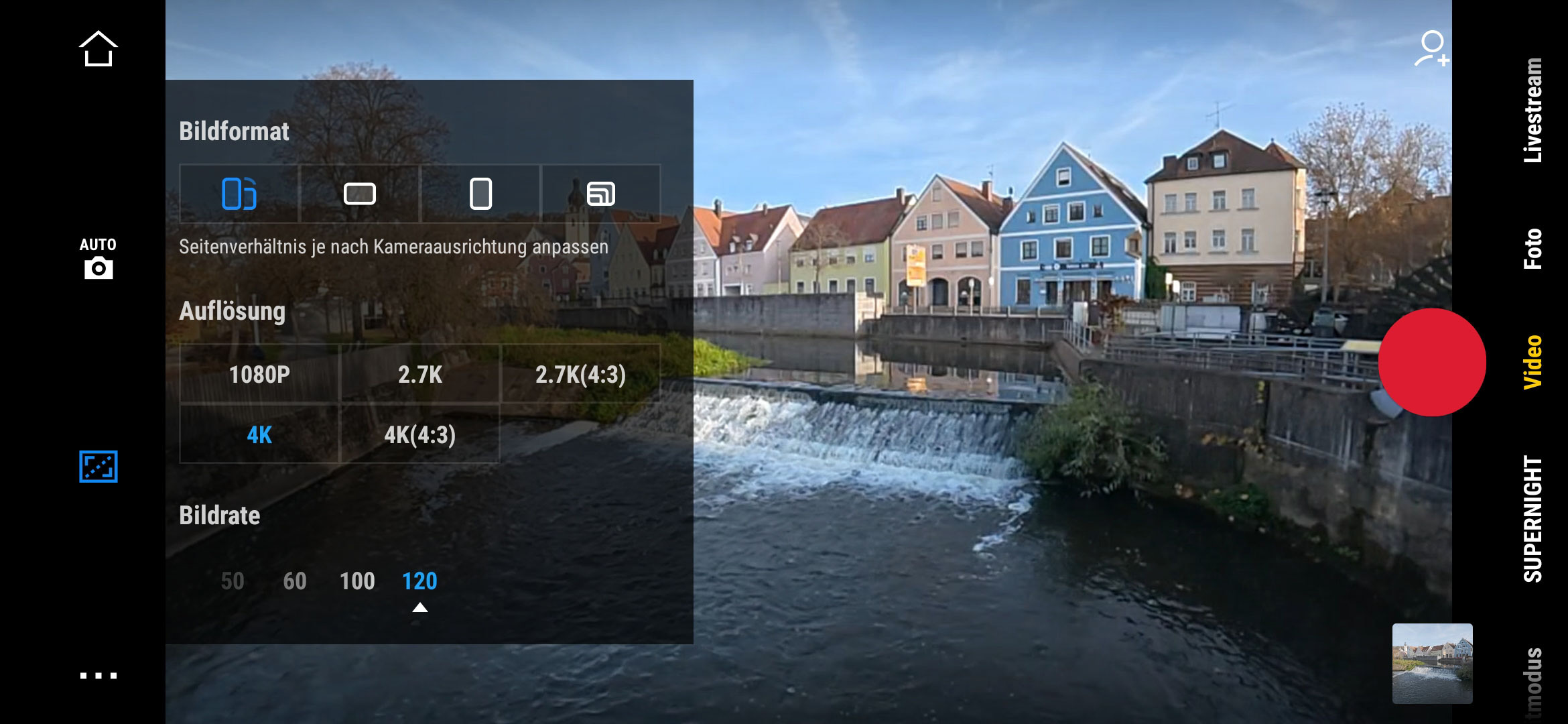Open the last captured media thumbnail
1568x724 pixels.
tap(1432, 663)
